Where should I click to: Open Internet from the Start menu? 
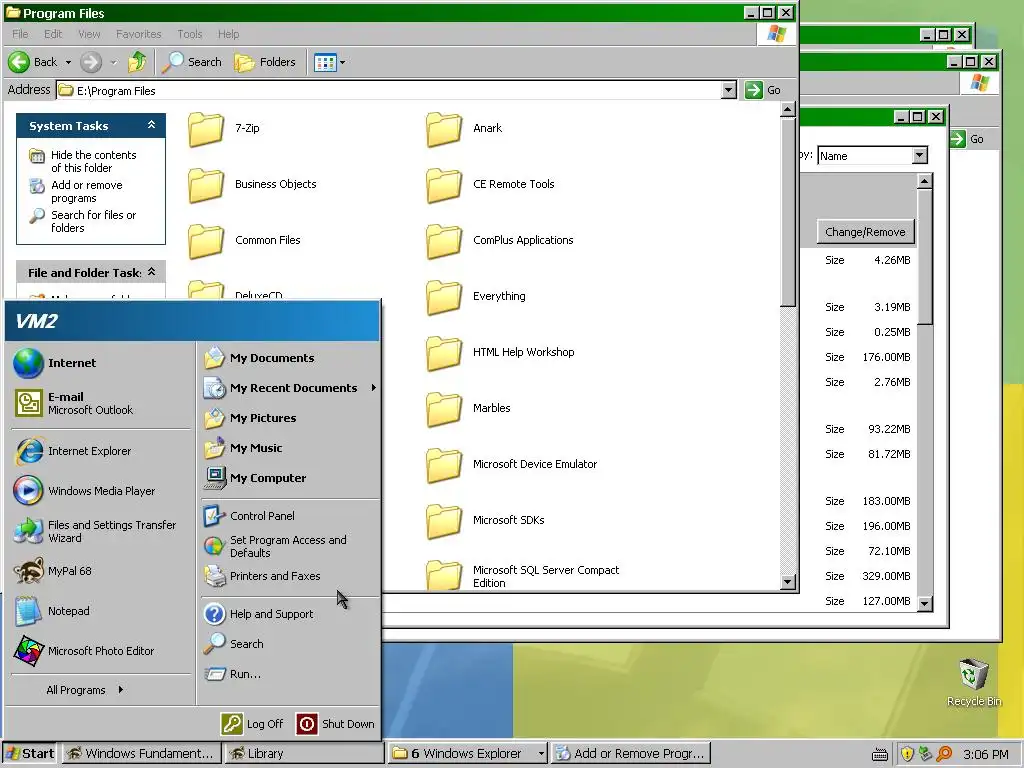[101, 363]
